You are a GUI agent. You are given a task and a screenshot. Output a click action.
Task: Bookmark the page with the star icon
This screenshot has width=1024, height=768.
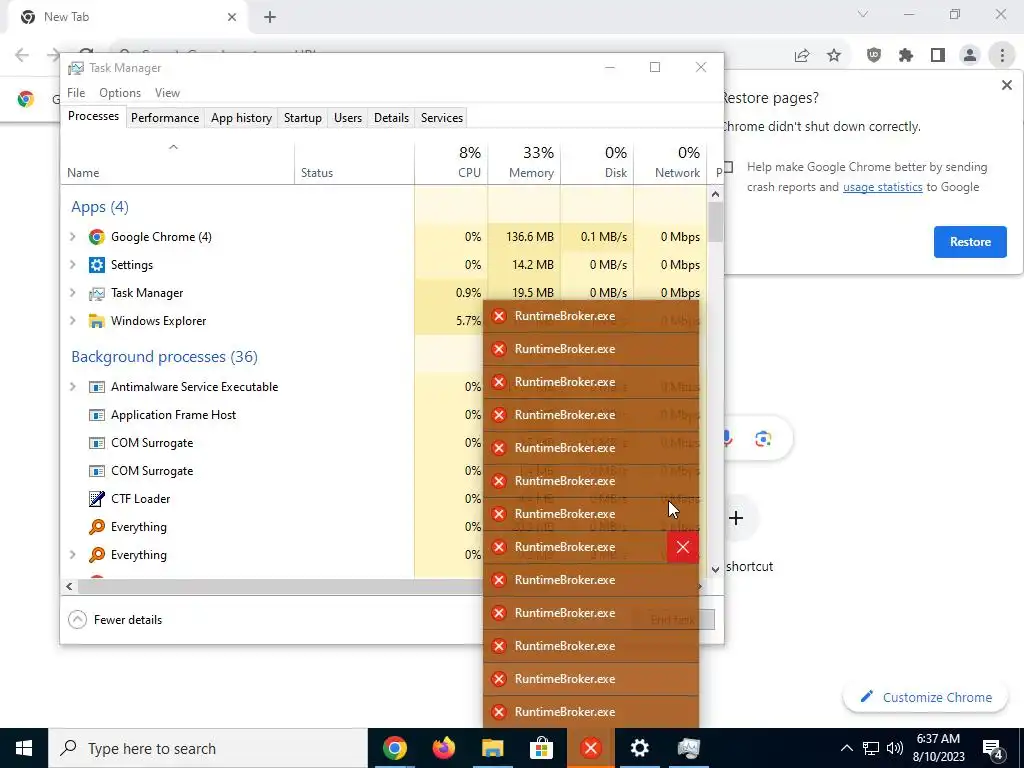coord(834,56)
